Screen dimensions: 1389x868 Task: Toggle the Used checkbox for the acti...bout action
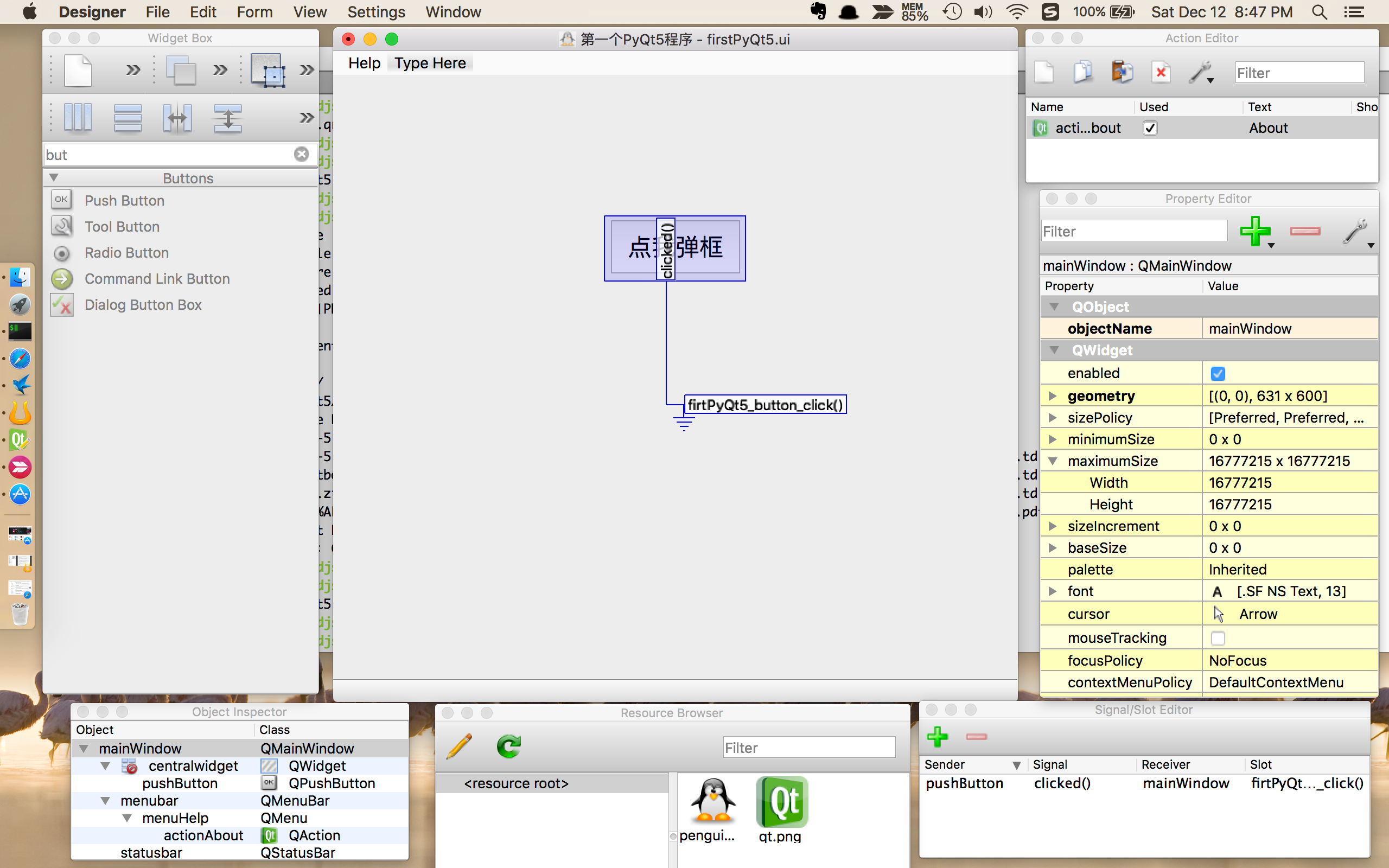[1150, 128]
